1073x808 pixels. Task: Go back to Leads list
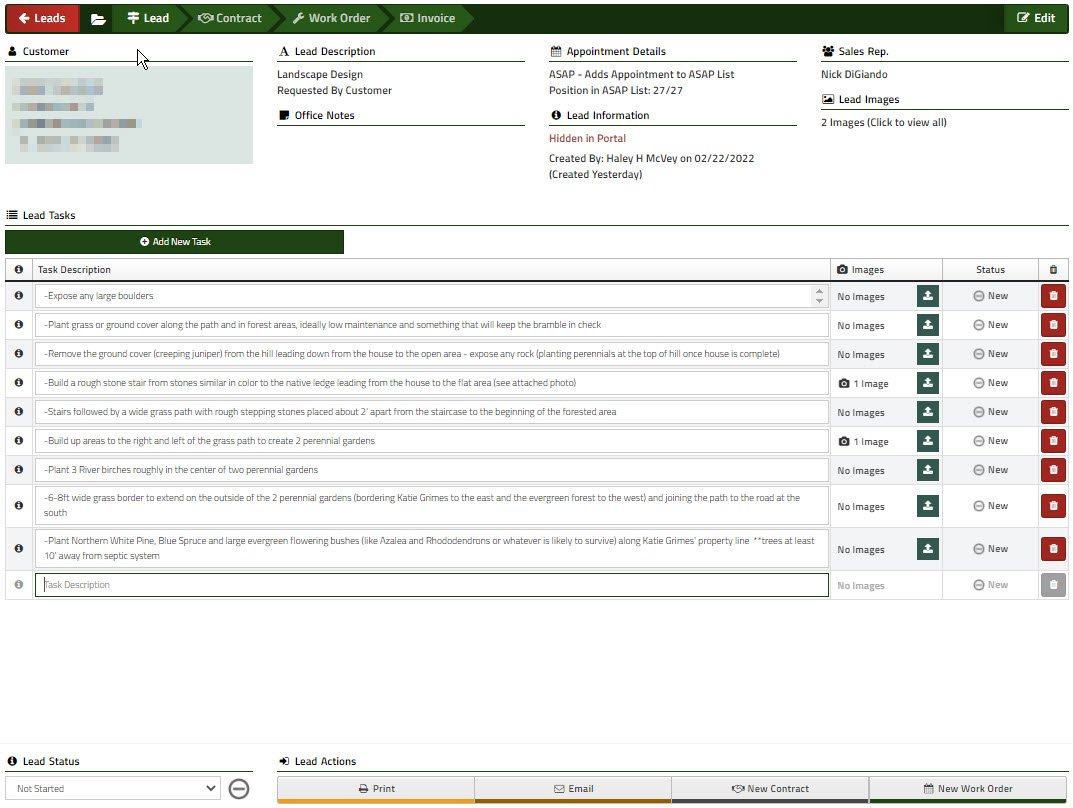coord(42,18)
